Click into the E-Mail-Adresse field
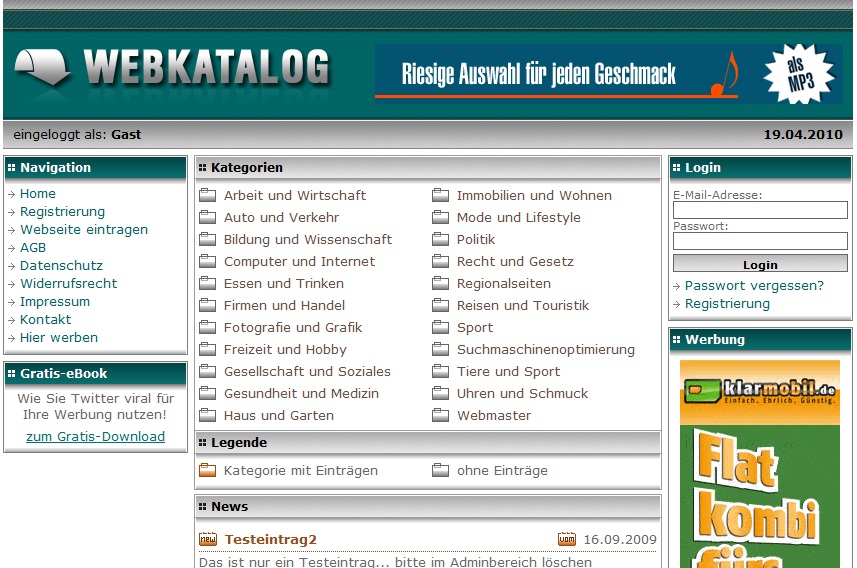 (760, 211)
